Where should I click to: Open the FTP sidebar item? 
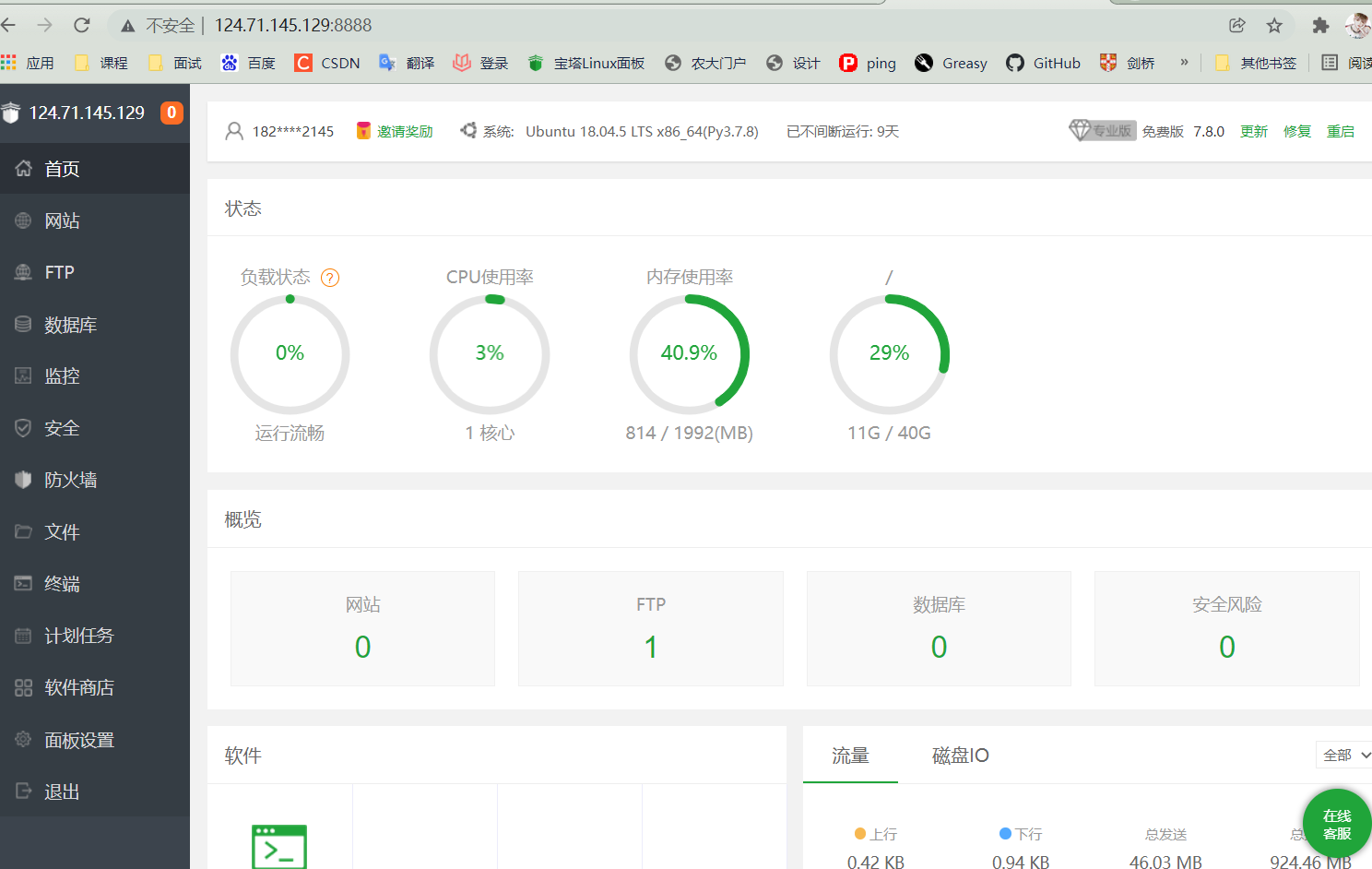click(x=95, y=272)
